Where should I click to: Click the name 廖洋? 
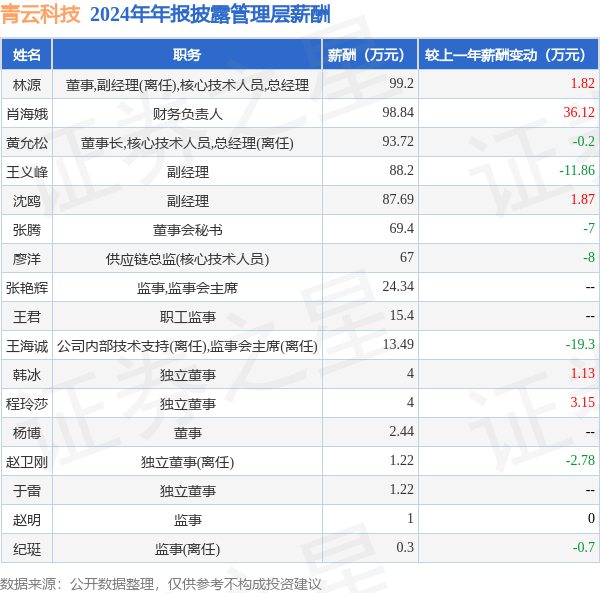[26, 259]
